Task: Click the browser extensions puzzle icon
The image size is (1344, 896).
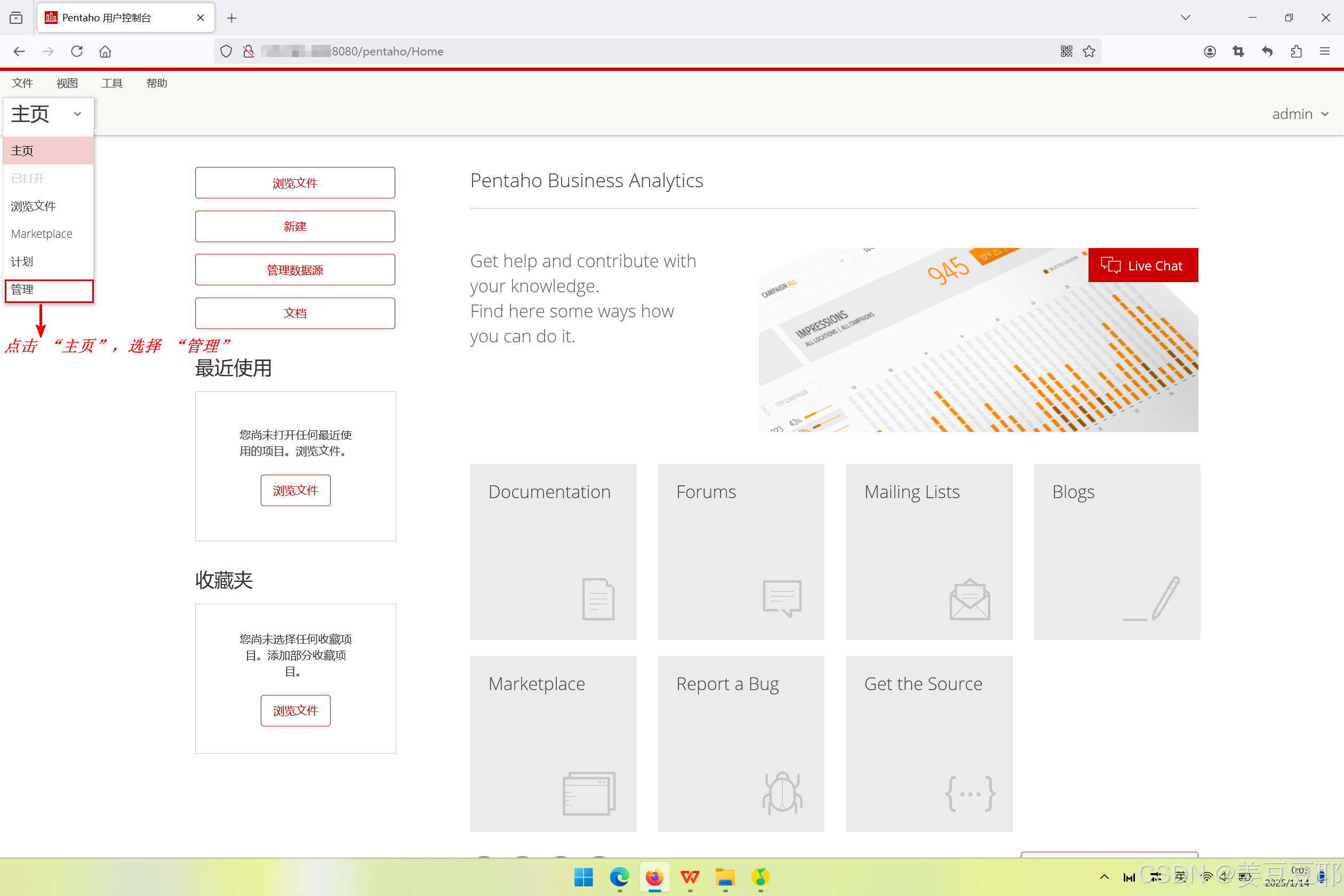Action: click(1296, 51)
